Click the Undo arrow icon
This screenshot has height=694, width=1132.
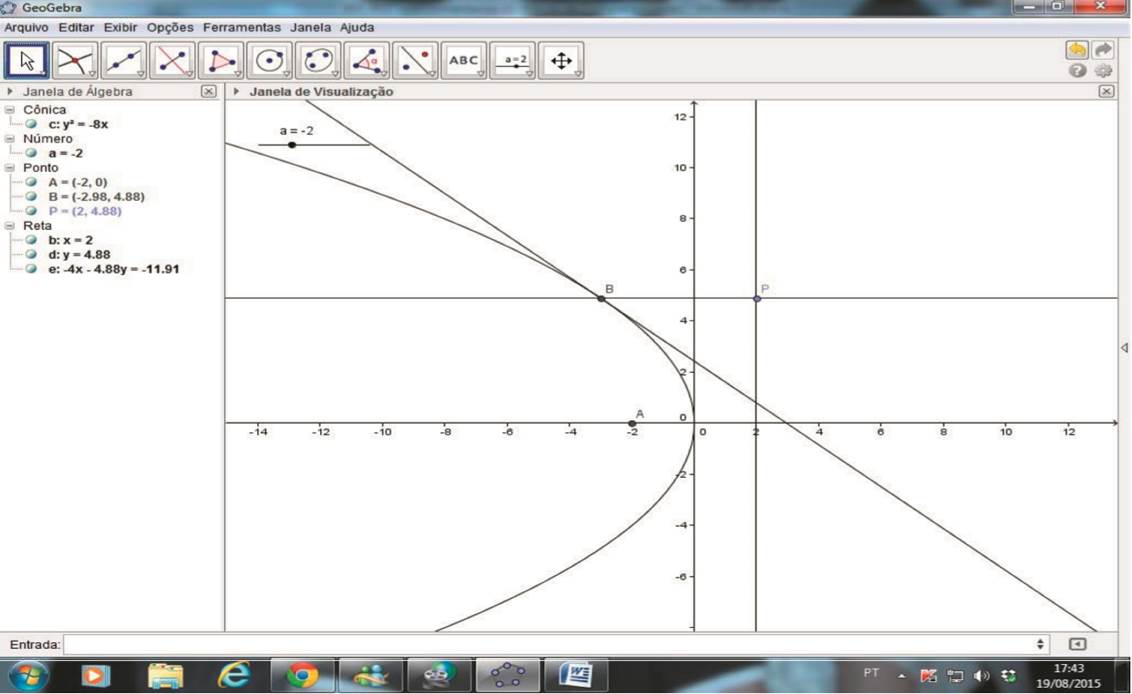[x=1077, y=50]
